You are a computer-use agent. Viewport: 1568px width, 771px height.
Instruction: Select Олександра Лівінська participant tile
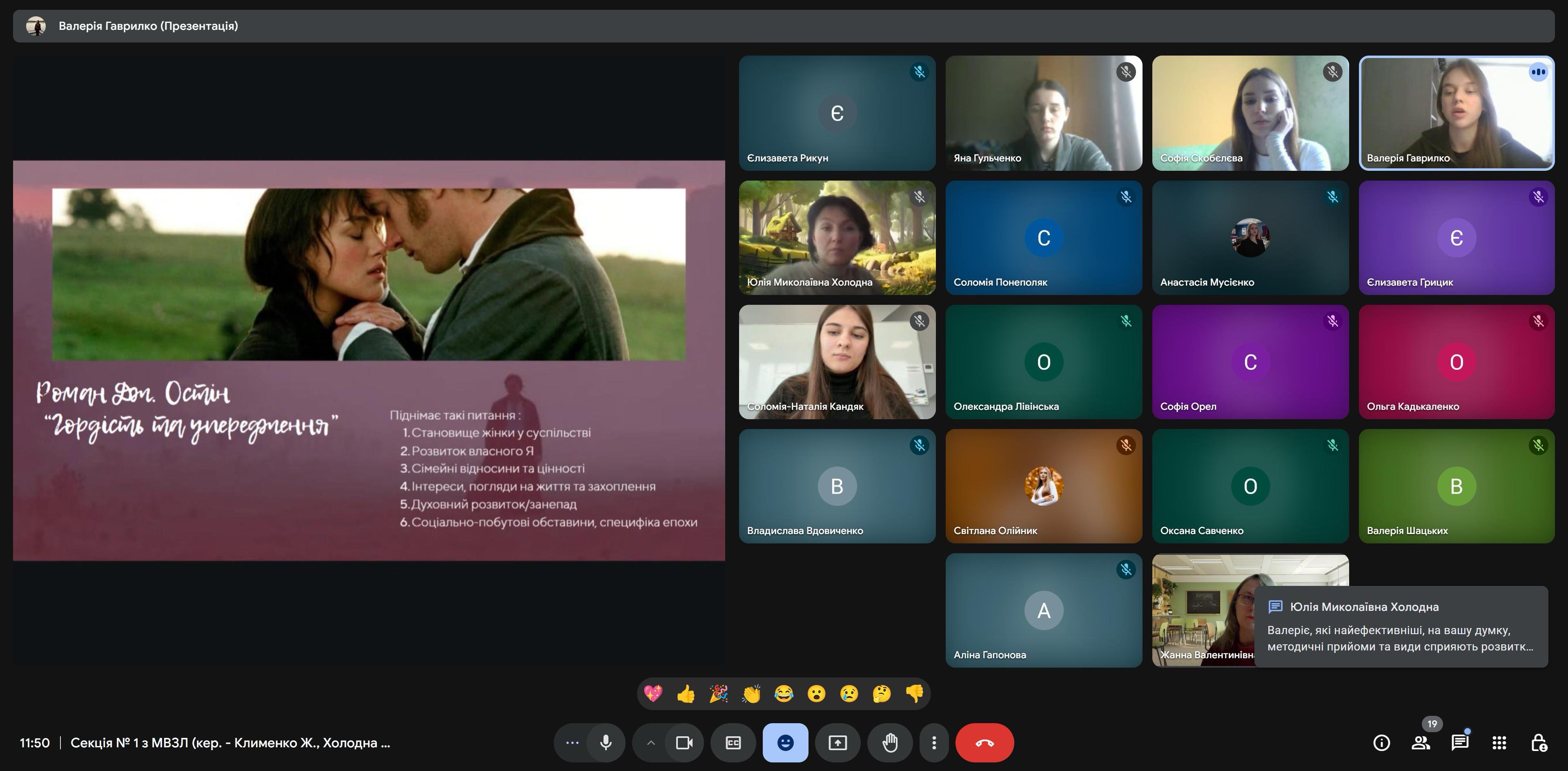click(1043, 362)
